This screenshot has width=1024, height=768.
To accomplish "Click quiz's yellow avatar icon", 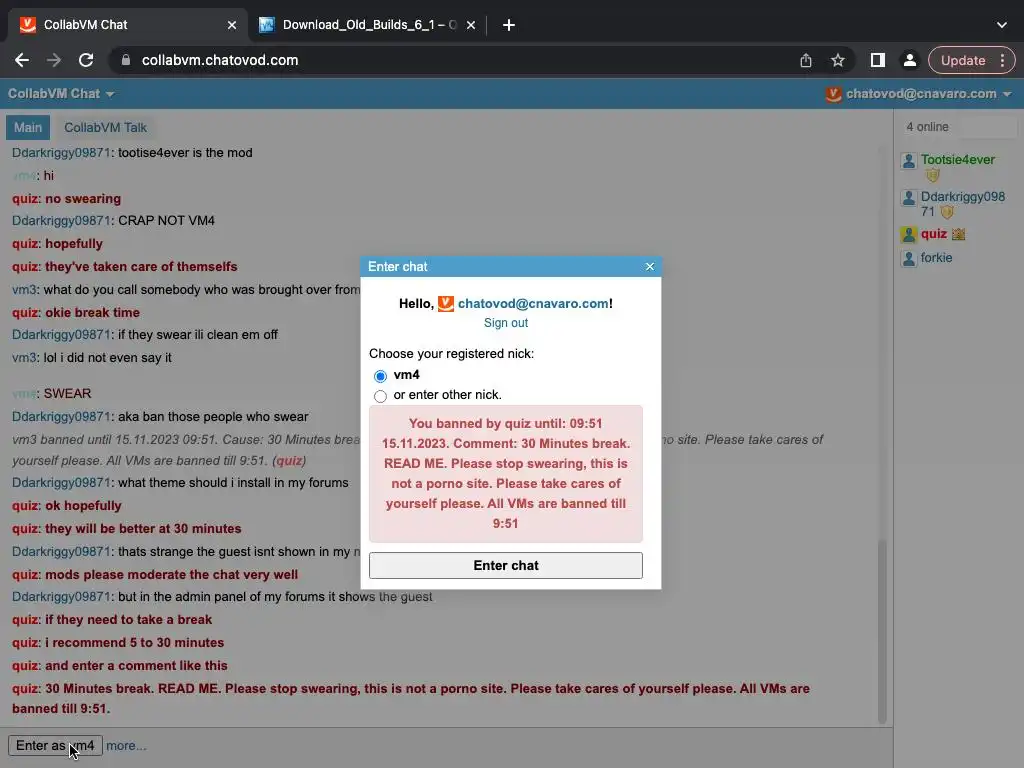I will [908, 234].
